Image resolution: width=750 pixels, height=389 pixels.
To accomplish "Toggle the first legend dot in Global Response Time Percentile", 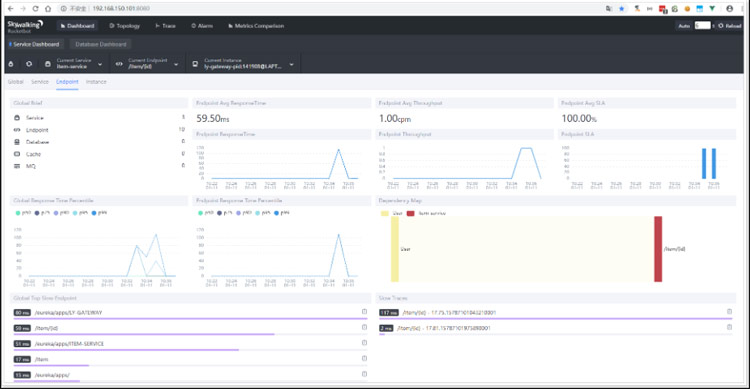I will pos(18,213).
